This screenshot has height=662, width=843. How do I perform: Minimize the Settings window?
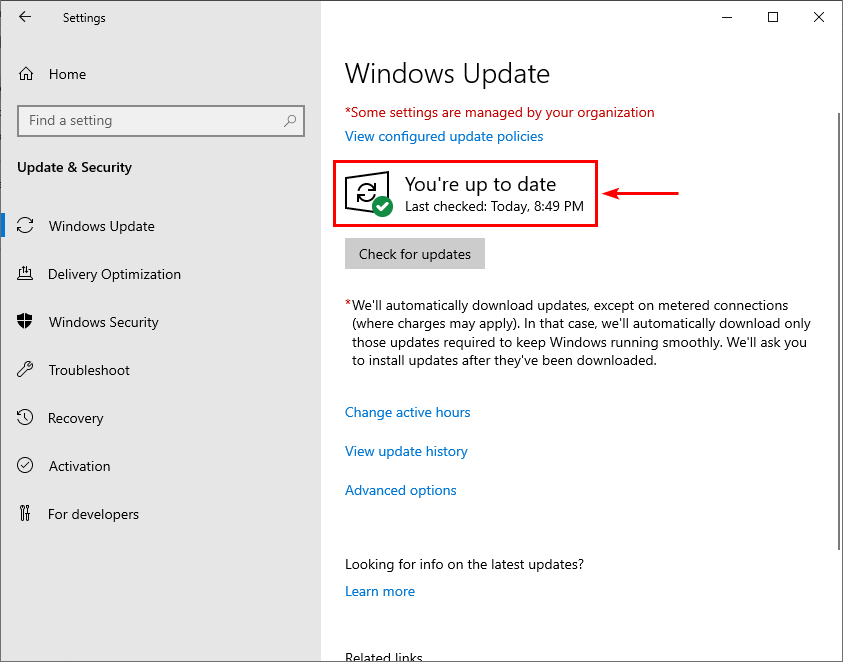[727, 17]
